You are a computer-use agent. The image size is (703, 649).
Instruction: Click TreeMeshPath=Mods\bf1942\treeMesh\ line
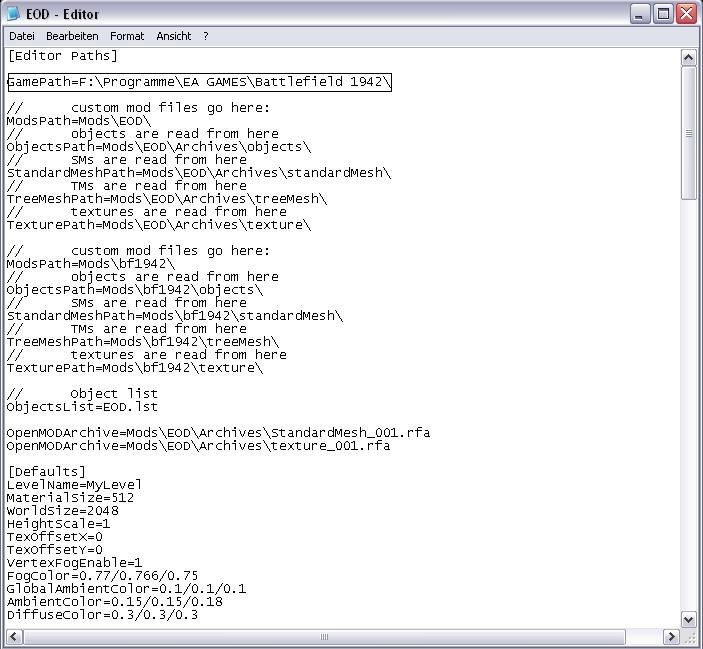[143, 342]
